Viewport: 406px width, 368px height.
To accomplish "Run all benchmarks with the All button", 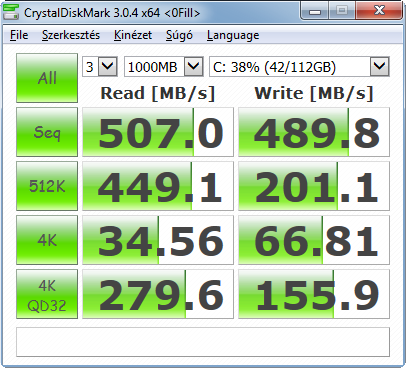I will [x=47, y=78].
